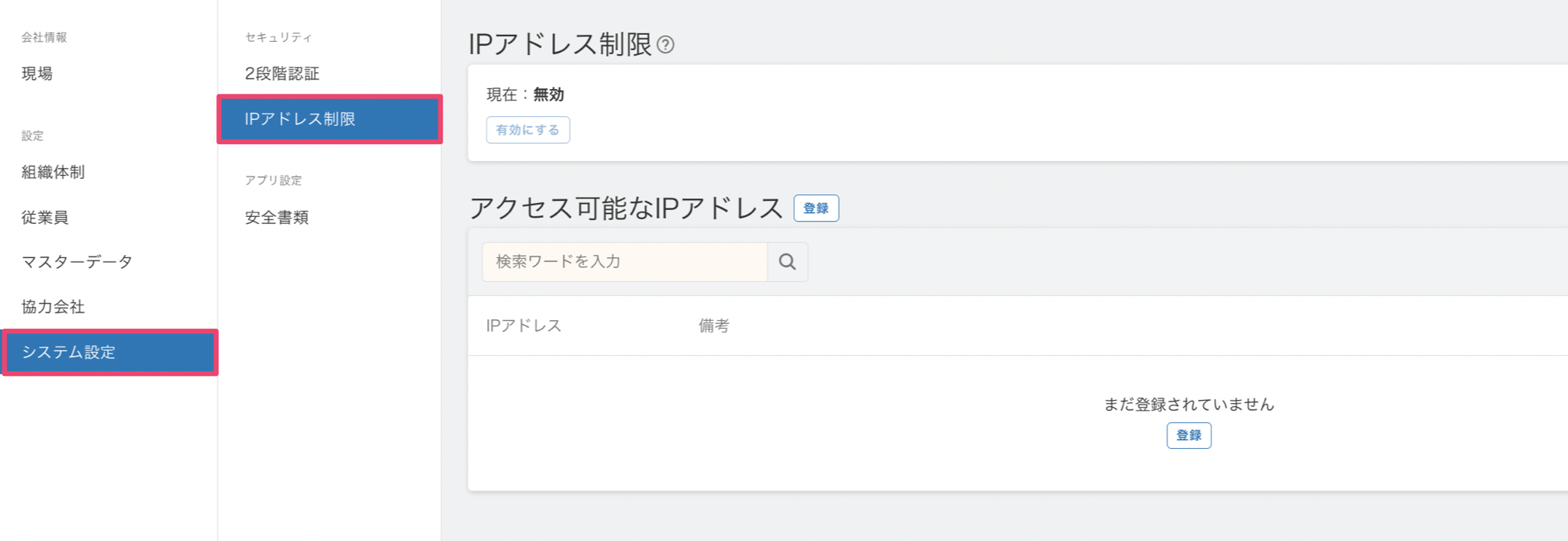Open IPアドレス制限 in the security menu
The height and width of the screenshot is (541, 1568).
tap(297, 119)
